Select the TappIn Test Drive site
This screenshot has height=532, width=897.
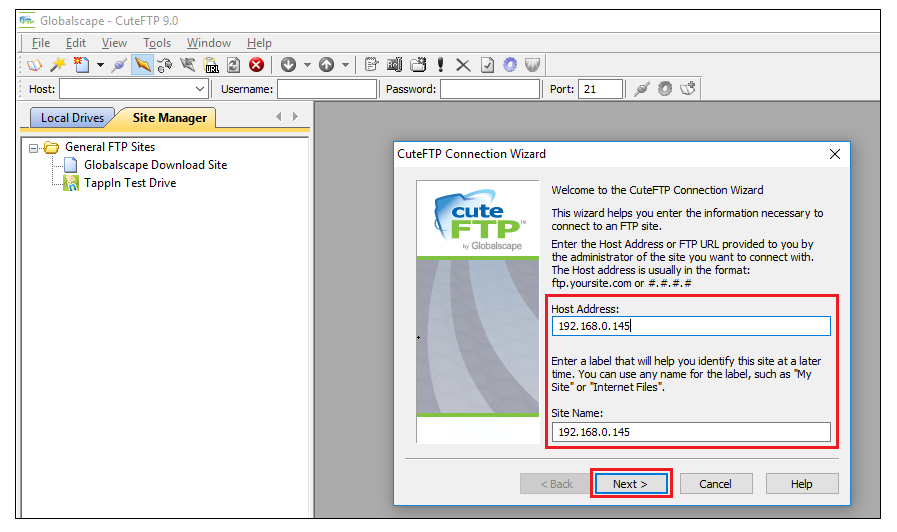[130, 183]
